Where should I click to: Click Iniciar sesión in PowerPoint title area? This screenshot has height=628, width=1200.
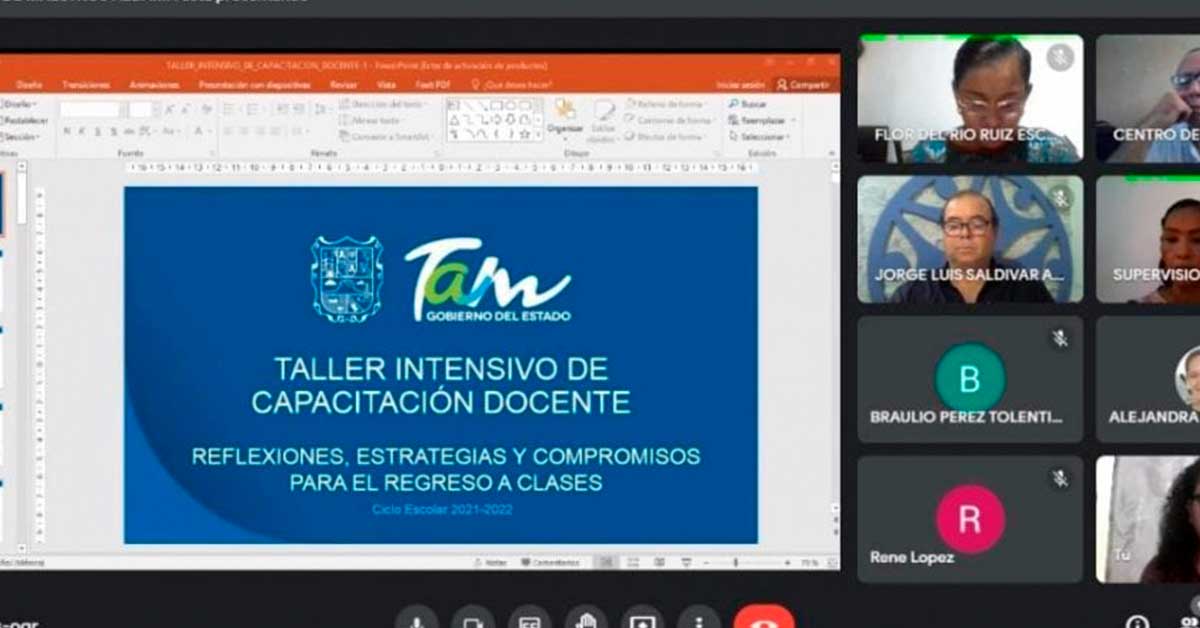coord(741,85)
